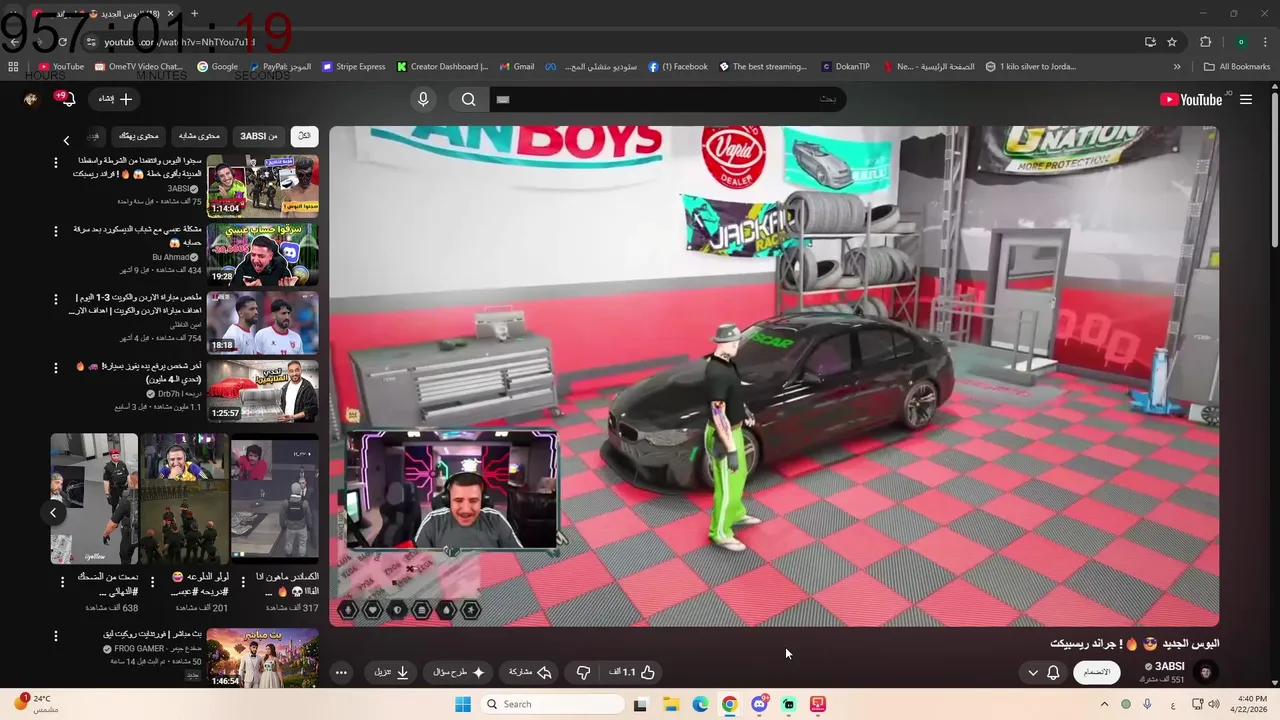Open the YouTube bookmark in bookmarks bar
Screen dimensions: 1280x720
61,67
